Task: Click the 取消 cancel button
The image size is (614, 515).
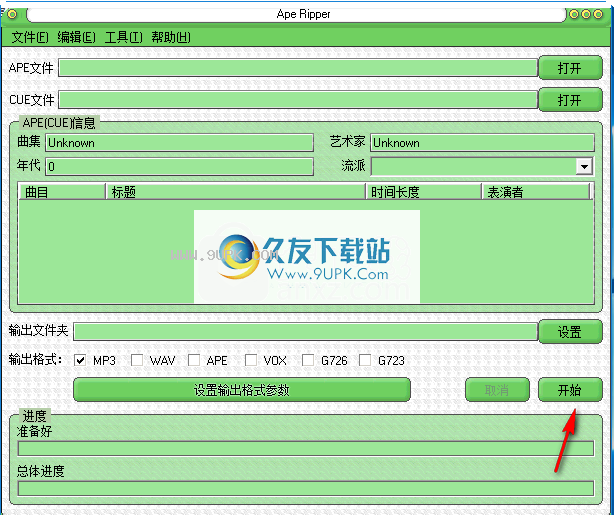Action: [497, 390]
